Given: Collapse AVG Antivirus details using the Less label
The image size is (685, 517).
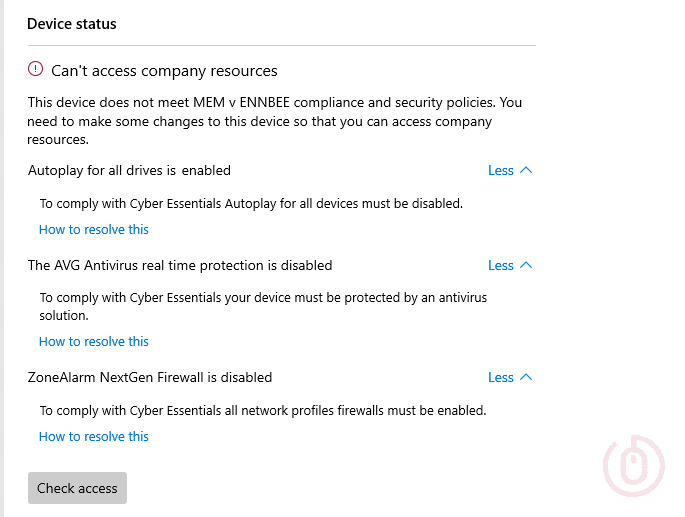Looking at the screenshot, I should point(500,265).
